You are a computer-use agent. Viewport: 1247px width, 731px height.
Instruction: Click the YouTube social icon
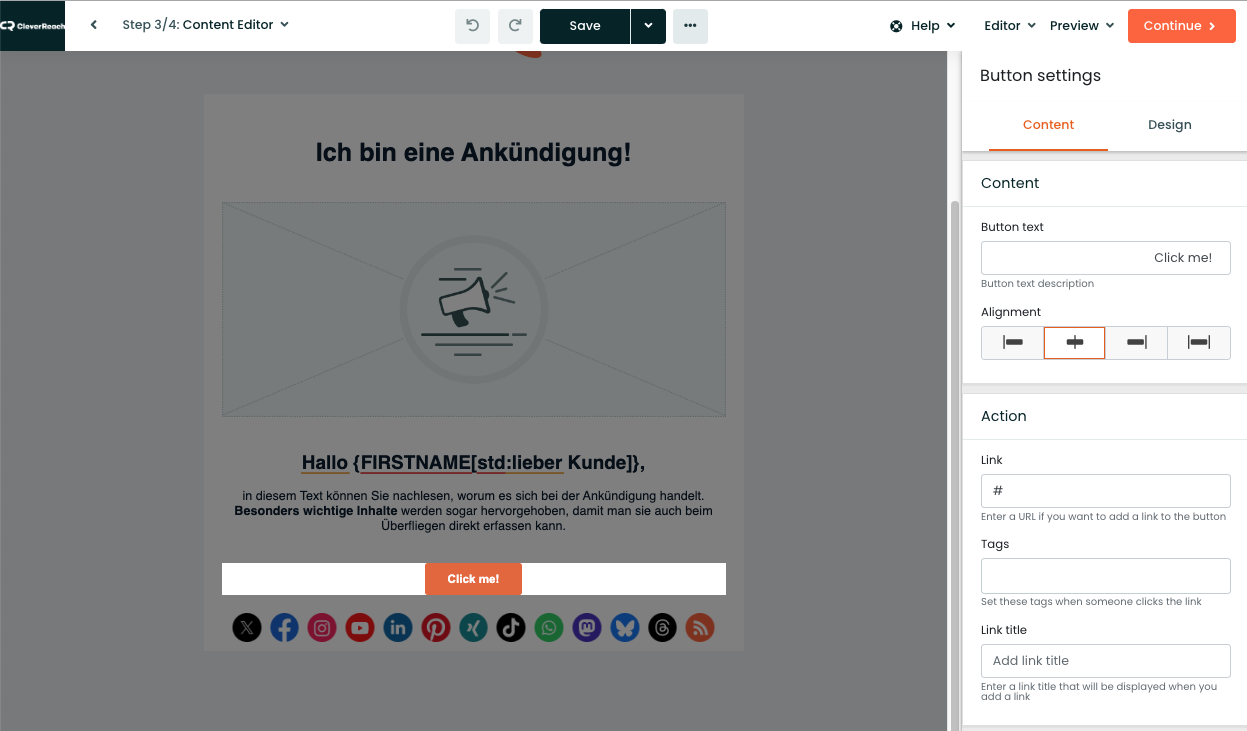360,628
